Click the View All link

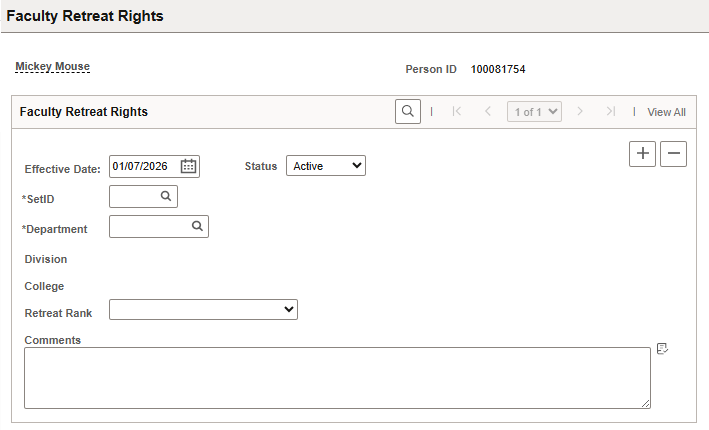point(666,113)
